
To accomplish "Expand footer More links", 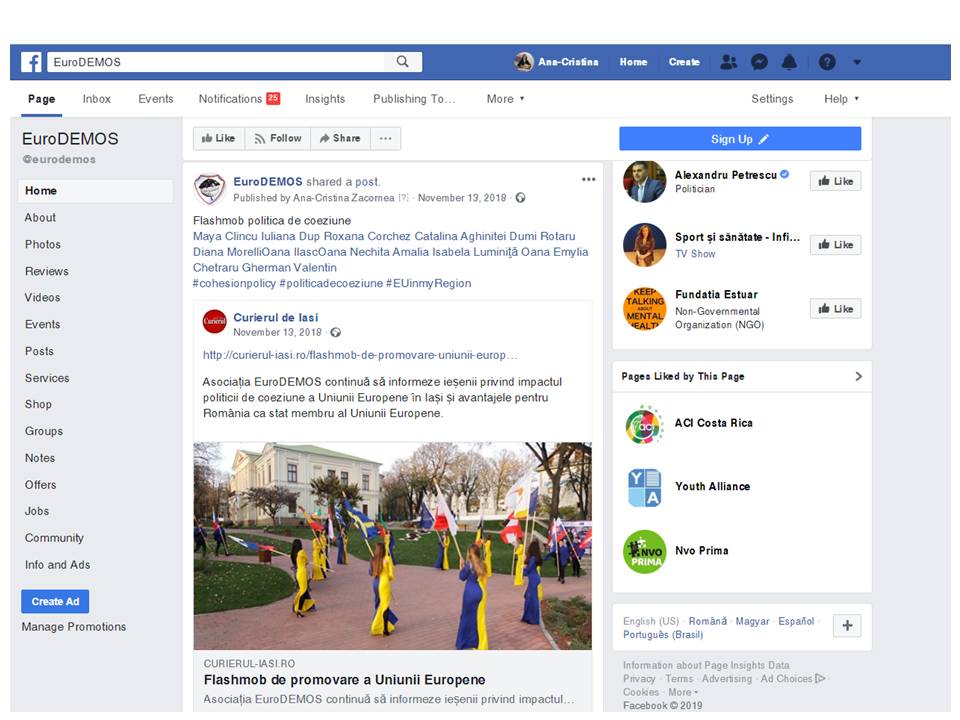I will [x=683, y=692].
